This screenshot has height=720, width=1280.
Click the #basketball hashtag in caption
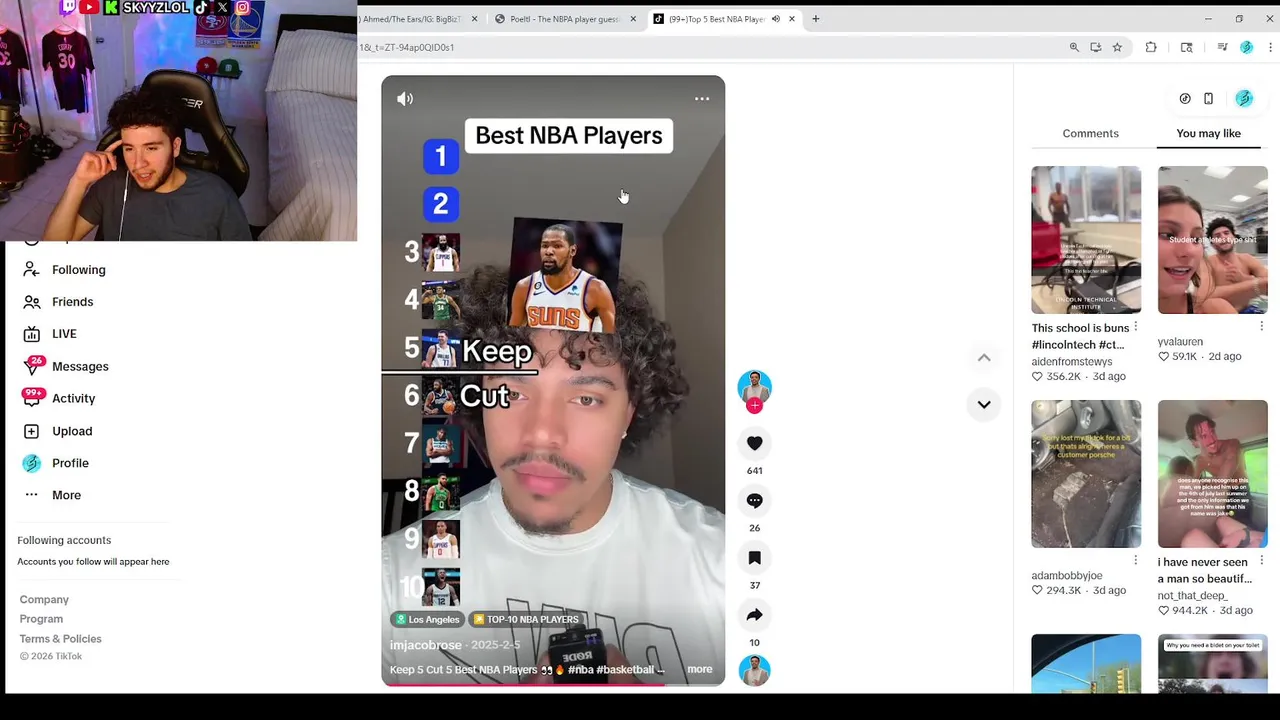click(624, 669)
